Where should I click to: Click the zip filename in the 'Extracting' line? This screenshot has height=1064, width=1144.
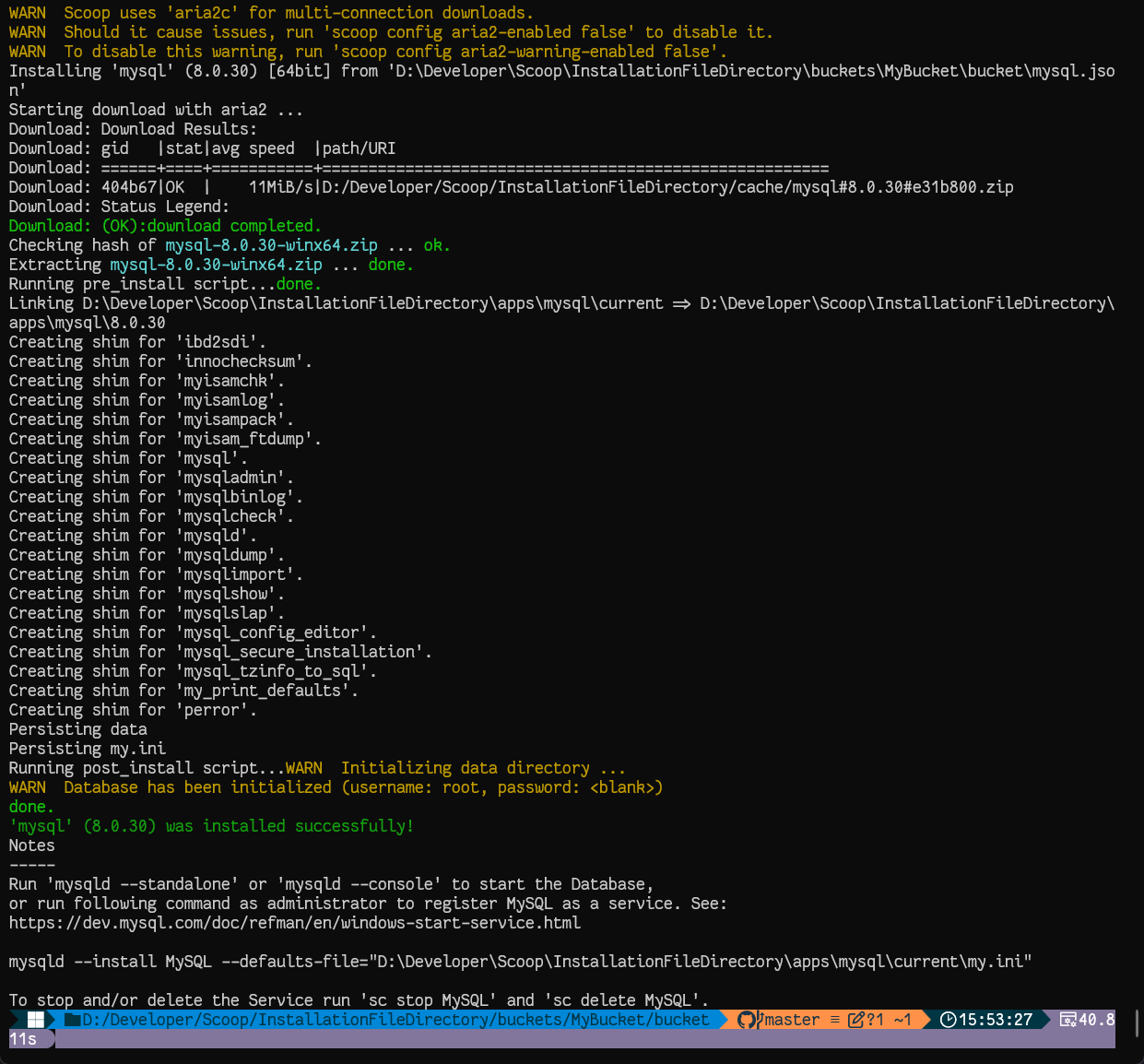point(216,264)
